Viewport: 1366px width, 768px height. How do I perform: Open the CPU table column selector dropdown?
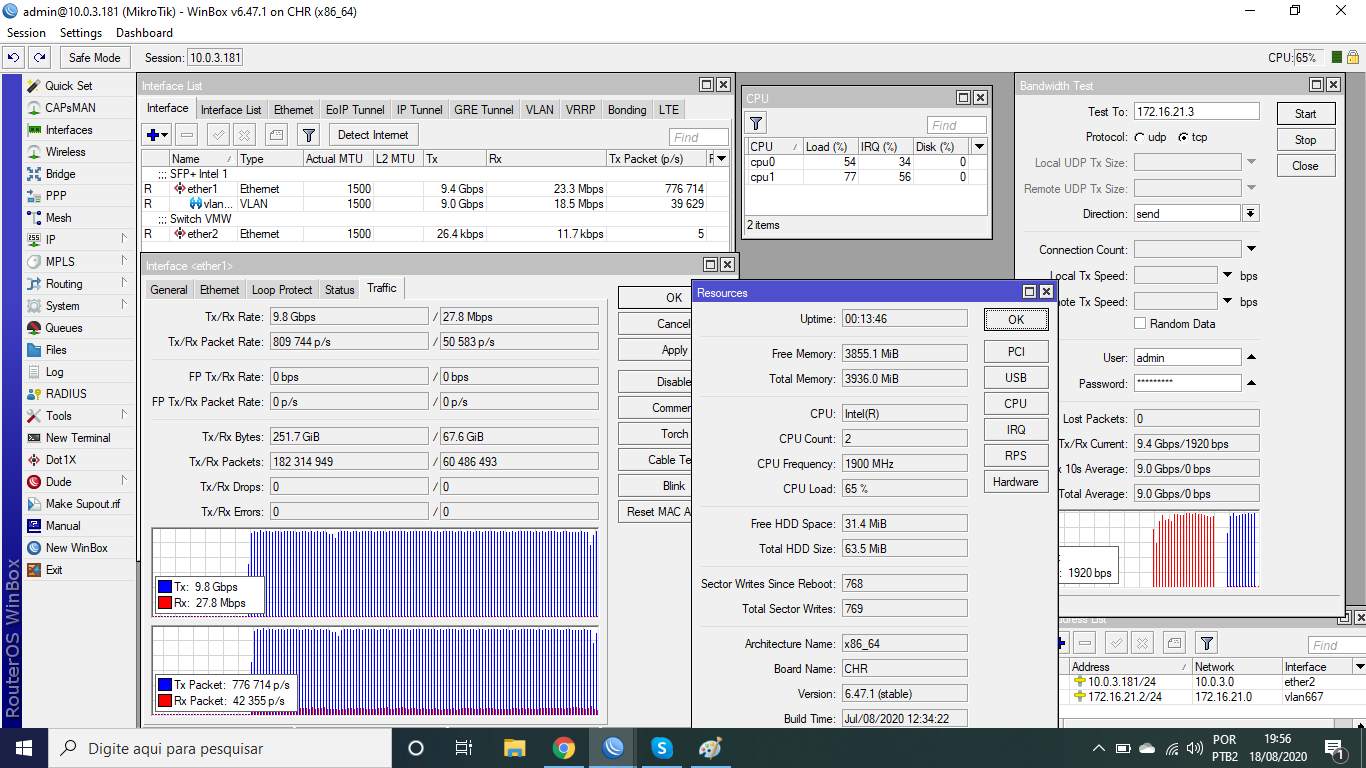[980, 146]
